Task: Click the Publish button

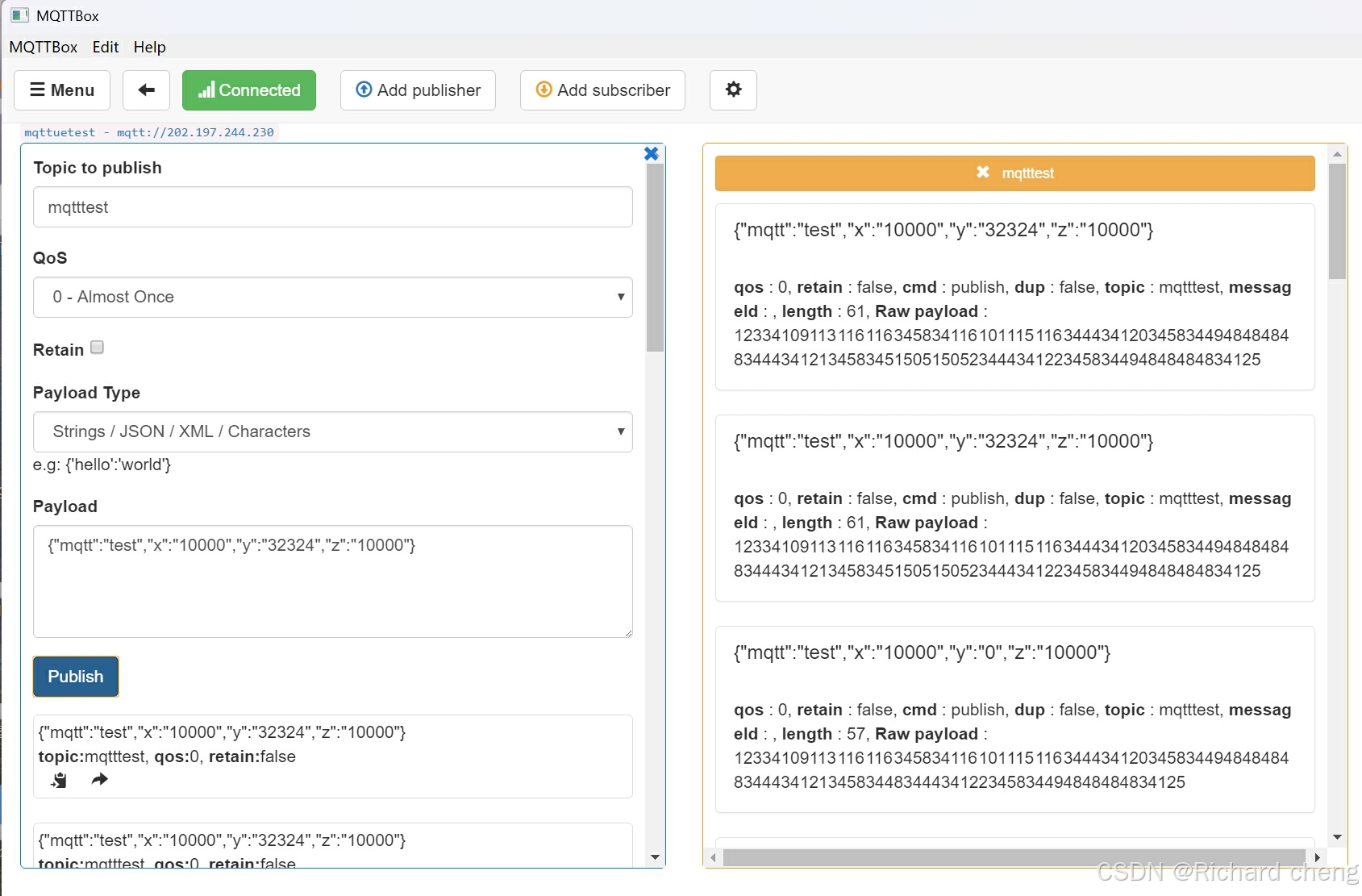Action: [76, 677]
